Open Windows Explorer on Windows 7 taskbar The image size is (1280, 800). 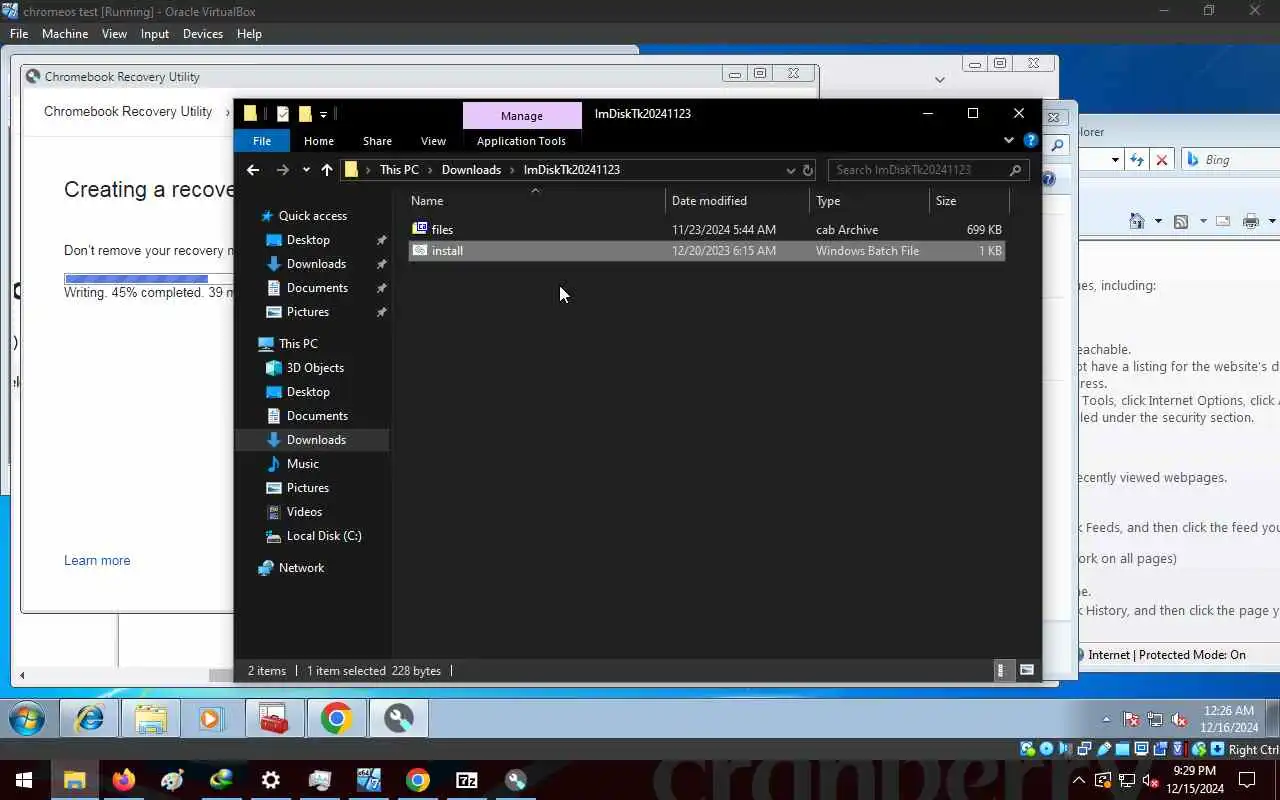(151, 719)
